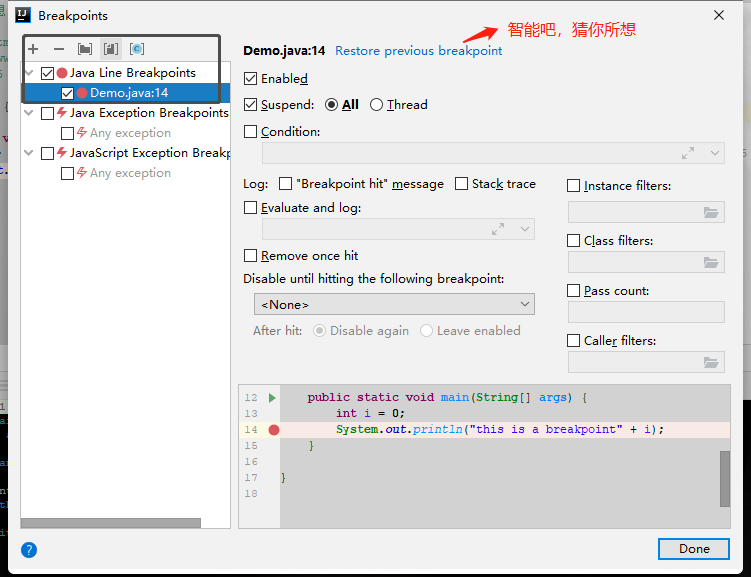Click the help question mark icon
Viewport: 751px width, 577px height.
pos(29,550)
